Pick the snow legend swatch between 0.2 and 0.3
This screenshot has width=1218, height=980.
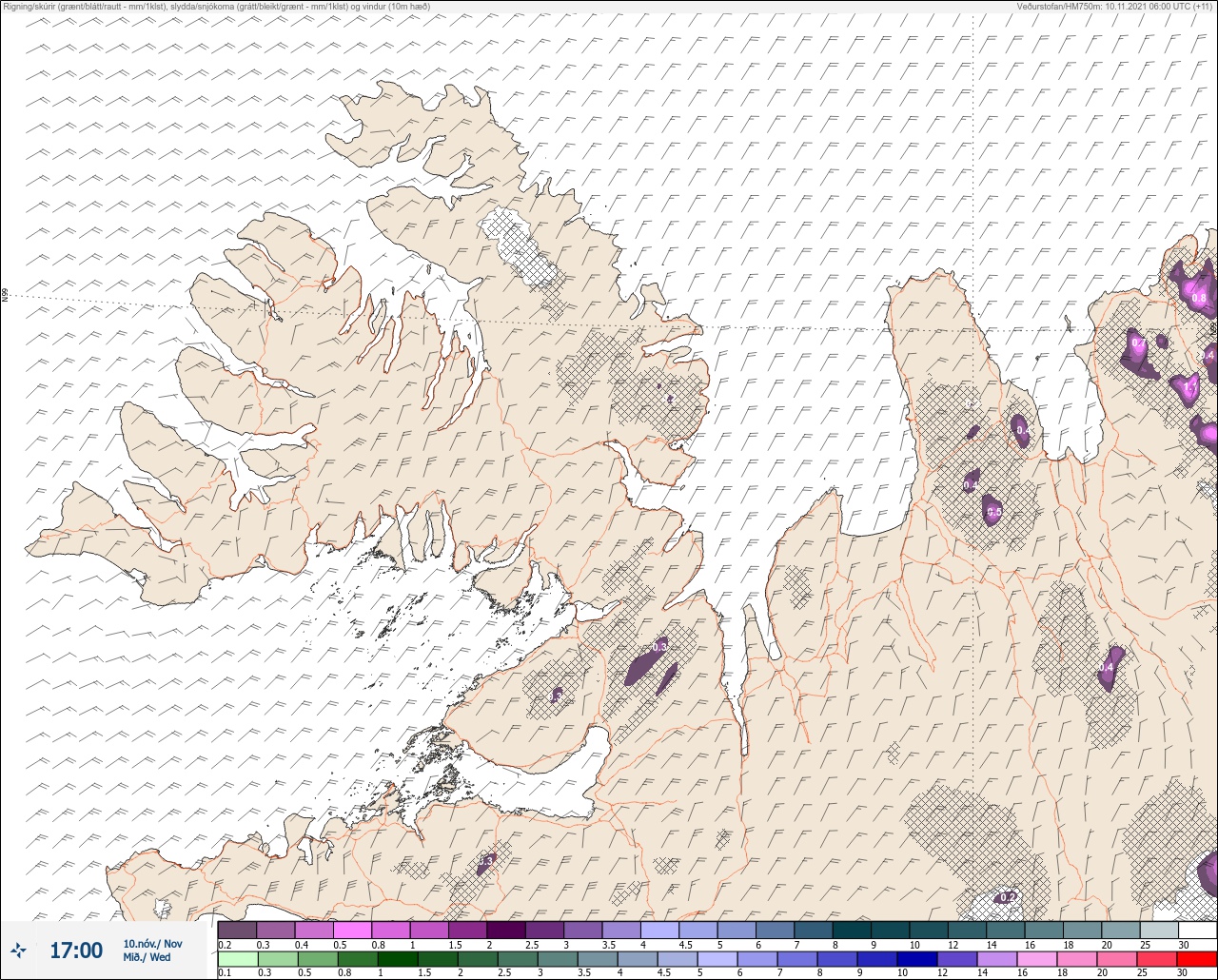click(x=237, y=930)
